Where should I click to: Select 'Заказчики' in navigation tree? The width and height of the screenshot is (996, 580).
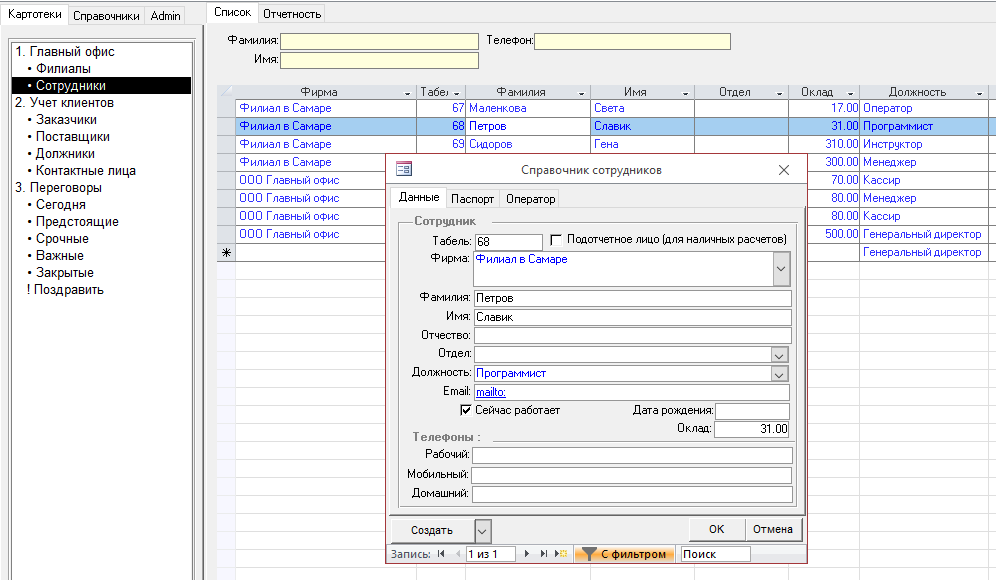click(66, 120)
